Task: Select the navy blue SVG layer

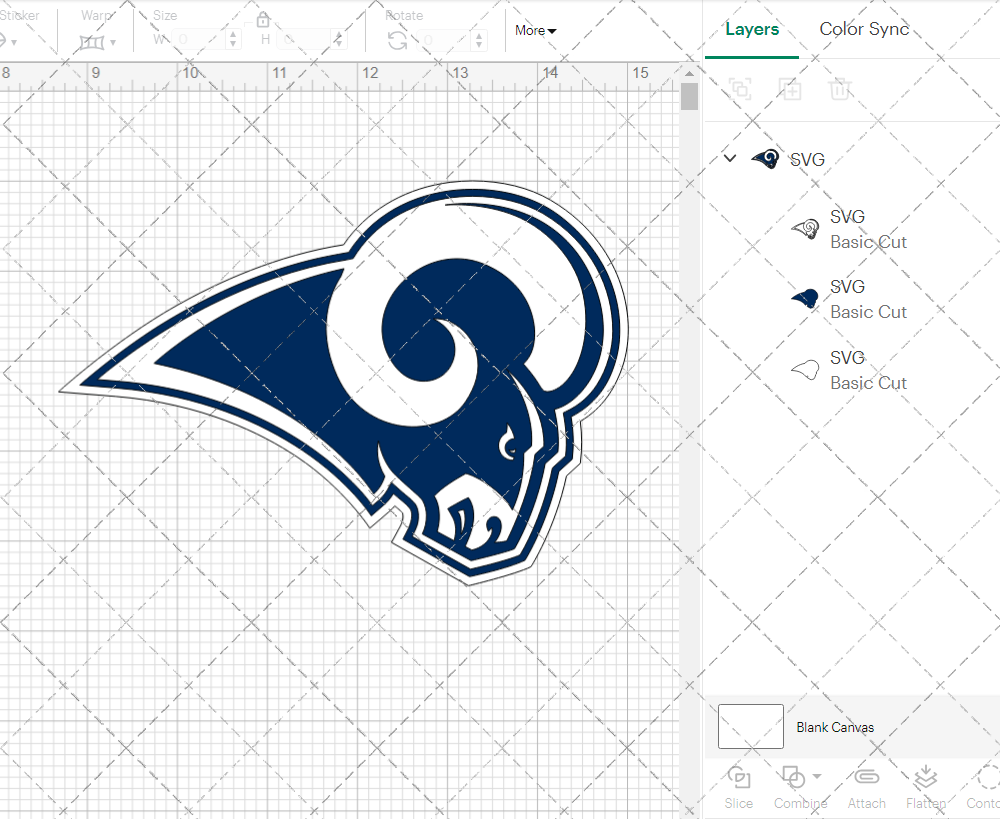Action: [x=850, y=299]
